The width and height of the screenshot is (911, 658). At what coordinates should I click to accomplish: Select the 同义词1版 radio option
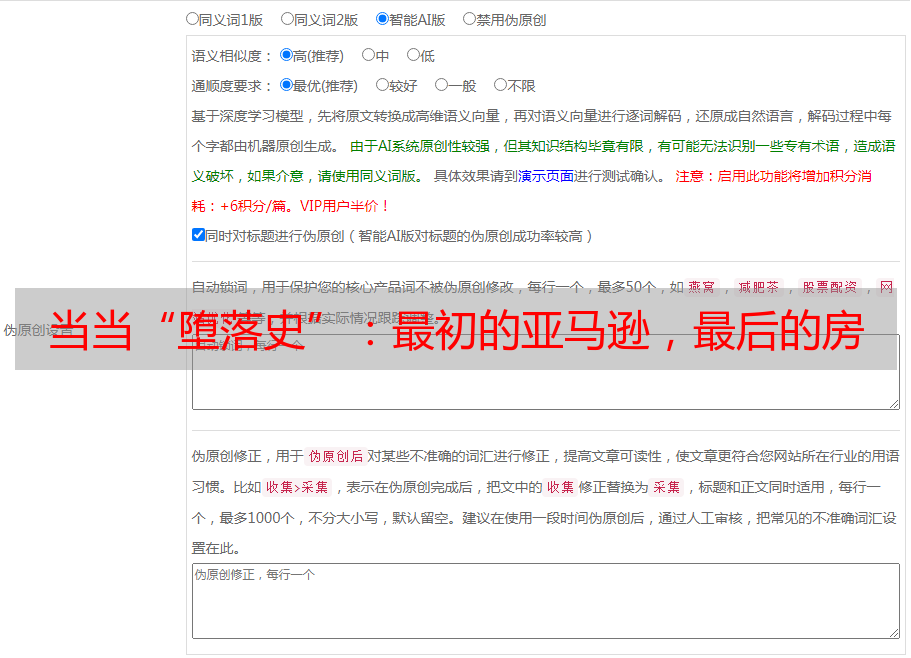click(192, 19)
